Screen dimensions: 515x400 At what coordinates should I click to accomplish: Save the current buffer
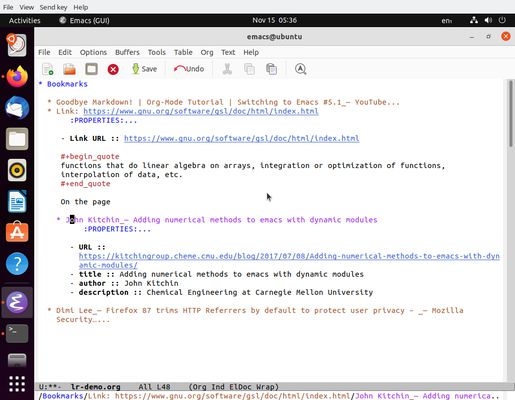coord(145,69)
